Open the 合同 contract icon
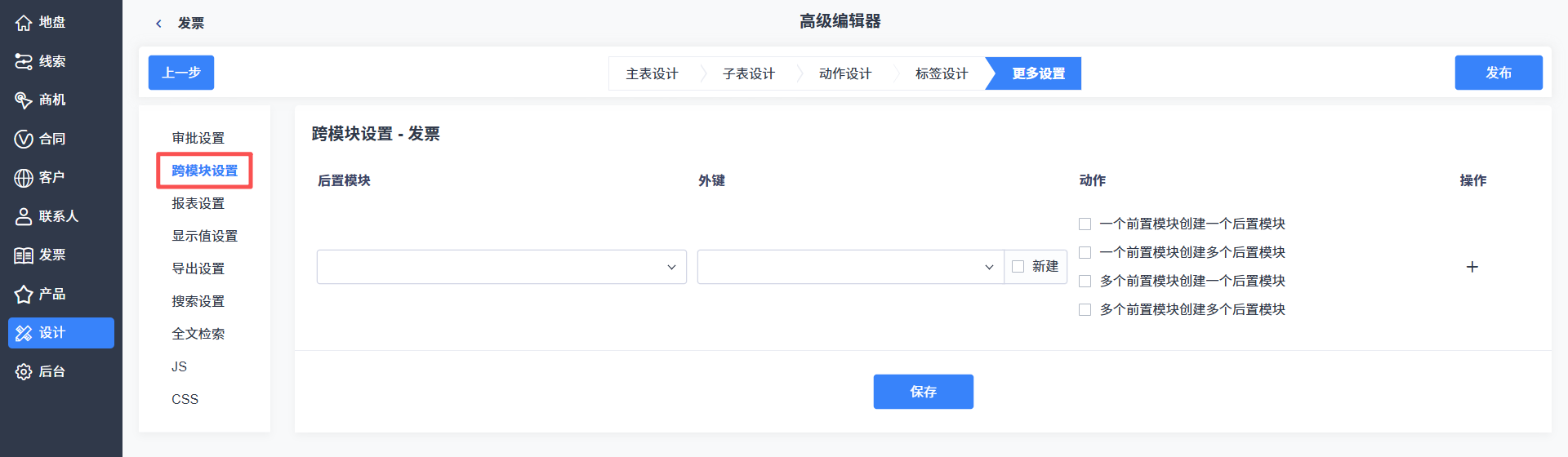1568x457 pixels. 24,139
